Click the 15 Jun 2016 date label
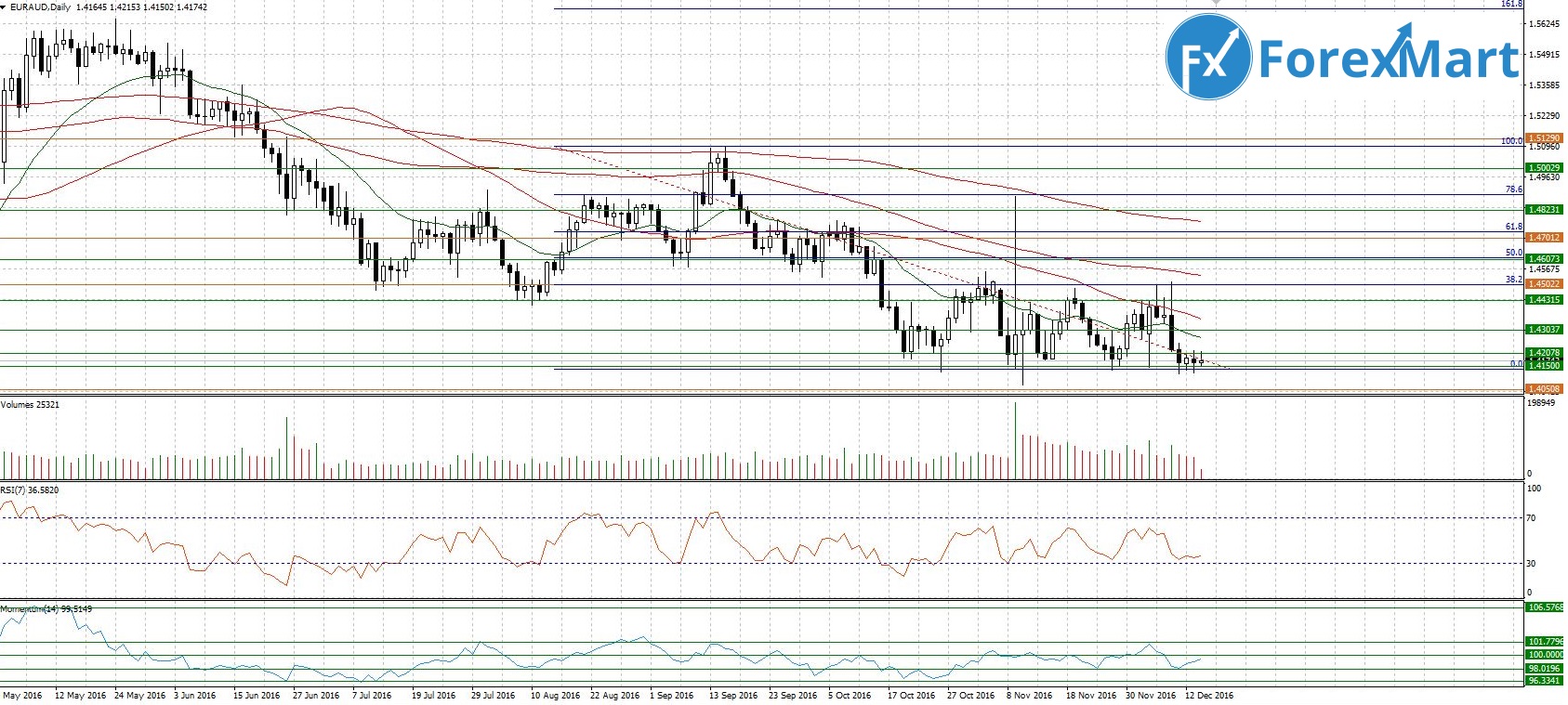Screen dimensions: 1568x705 [257, 696]
